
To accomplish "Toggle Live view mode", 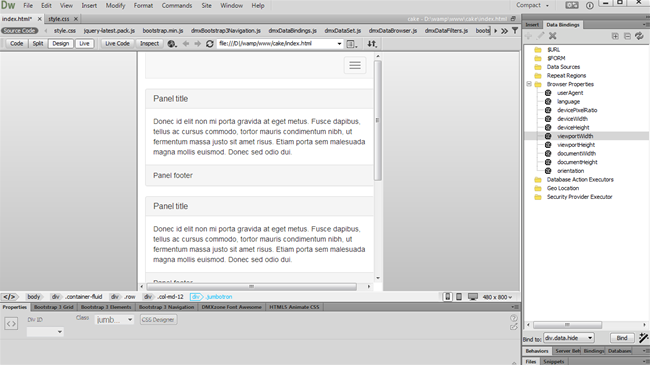I will pos(84,44).
